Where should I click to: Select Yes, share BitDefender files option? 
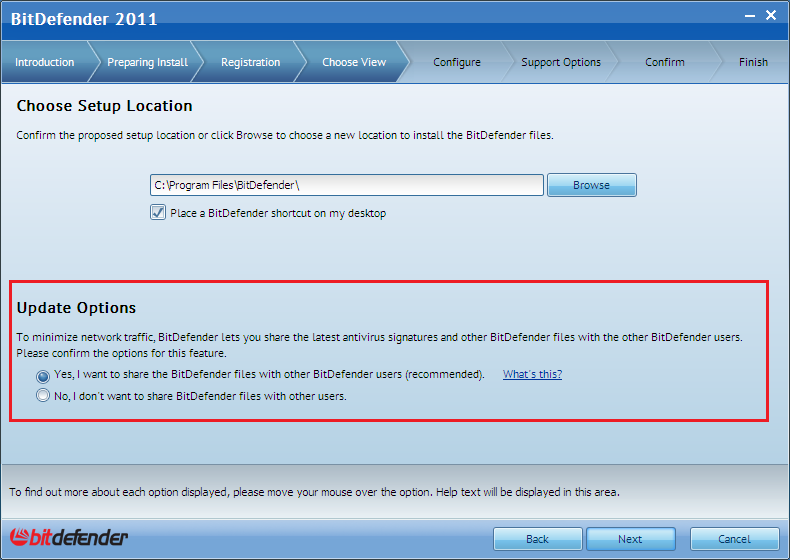43,376
